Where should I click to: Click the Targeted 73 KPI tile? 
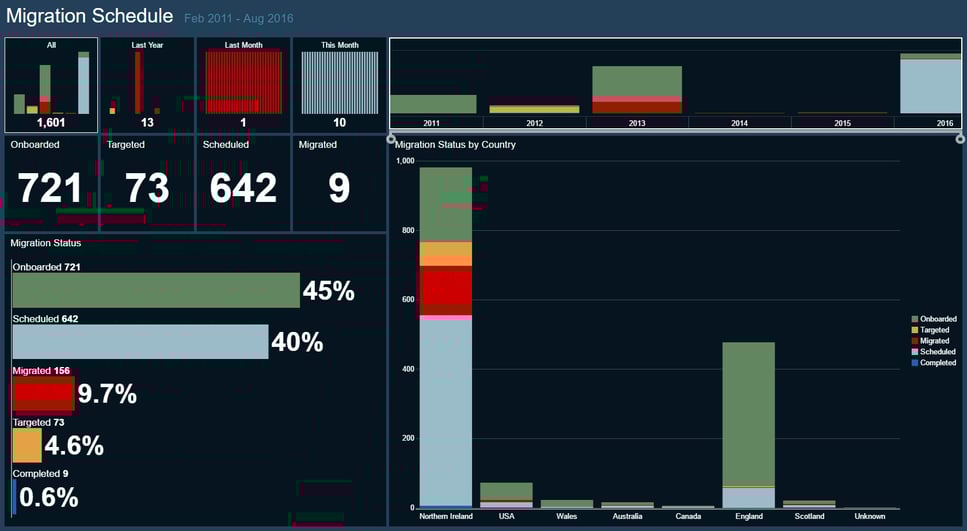(x=147, y=183)
